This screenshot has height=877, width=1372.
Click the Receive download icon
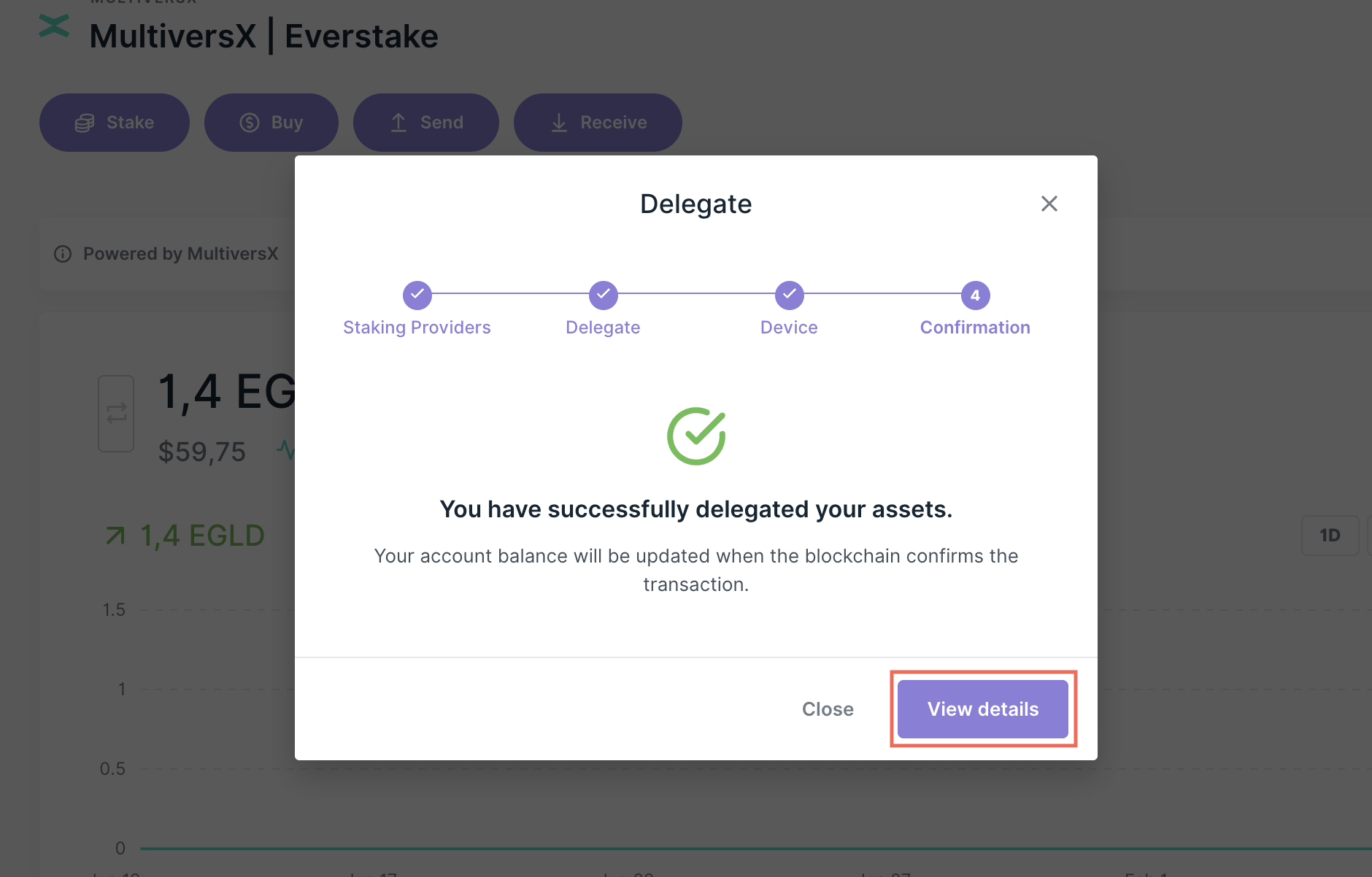tap(559, 122)
